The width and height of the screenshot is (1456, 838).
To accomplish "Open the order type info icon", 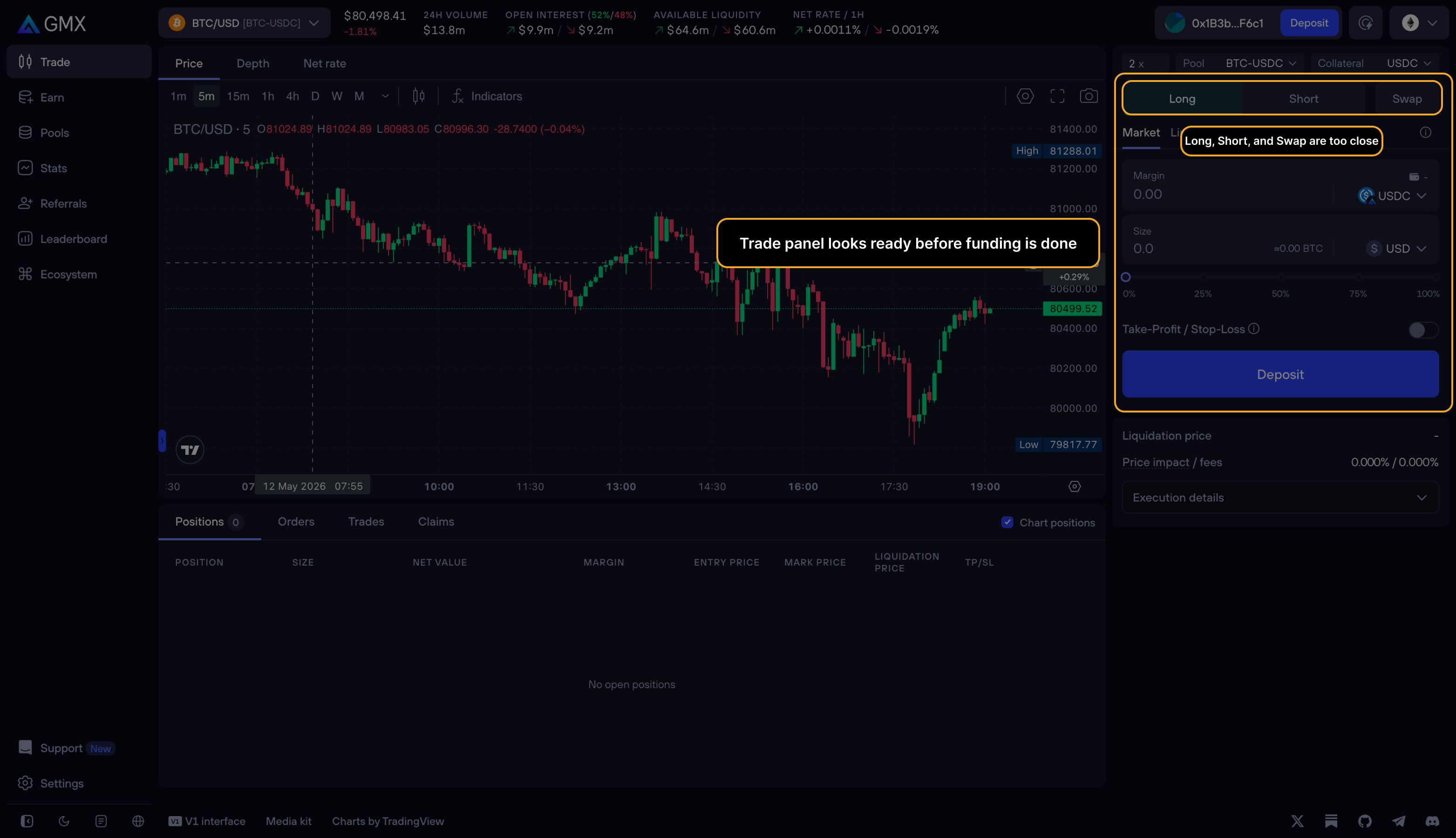I will [1425, 132].
